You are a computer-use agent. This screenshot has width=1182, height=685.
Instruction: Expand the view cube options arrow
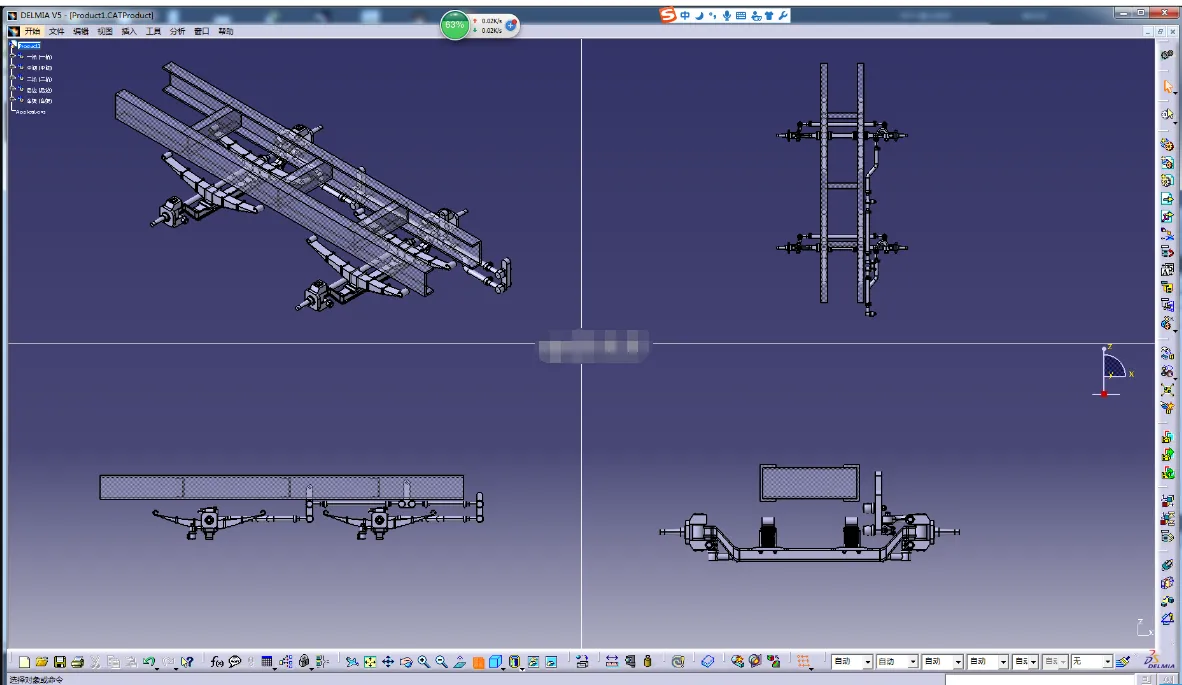click(504, 667)
